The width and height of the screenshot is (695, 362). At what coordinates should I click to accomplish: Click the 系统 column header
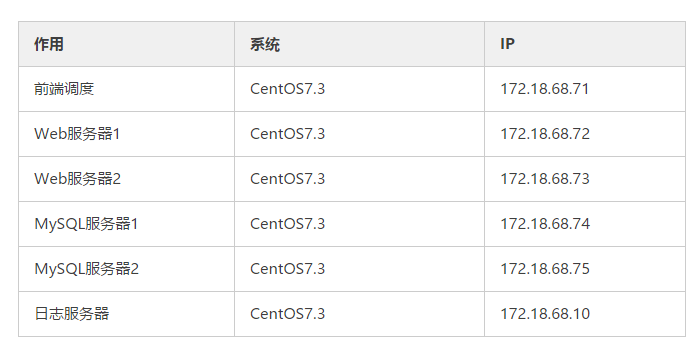click(x=359, y=44)
